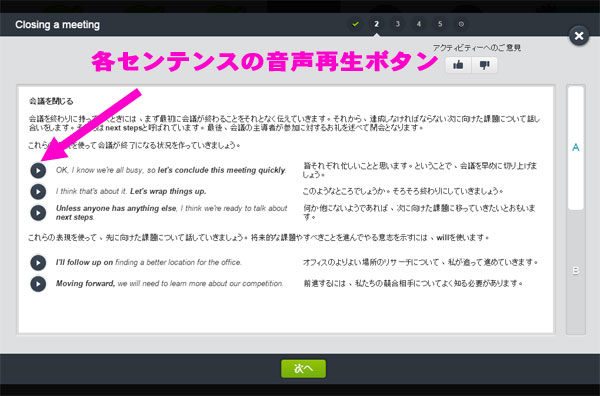Play audio for "let's conclude this meeting quickly"
Viewport: 600px width, 396px height.
pos(38,170)
